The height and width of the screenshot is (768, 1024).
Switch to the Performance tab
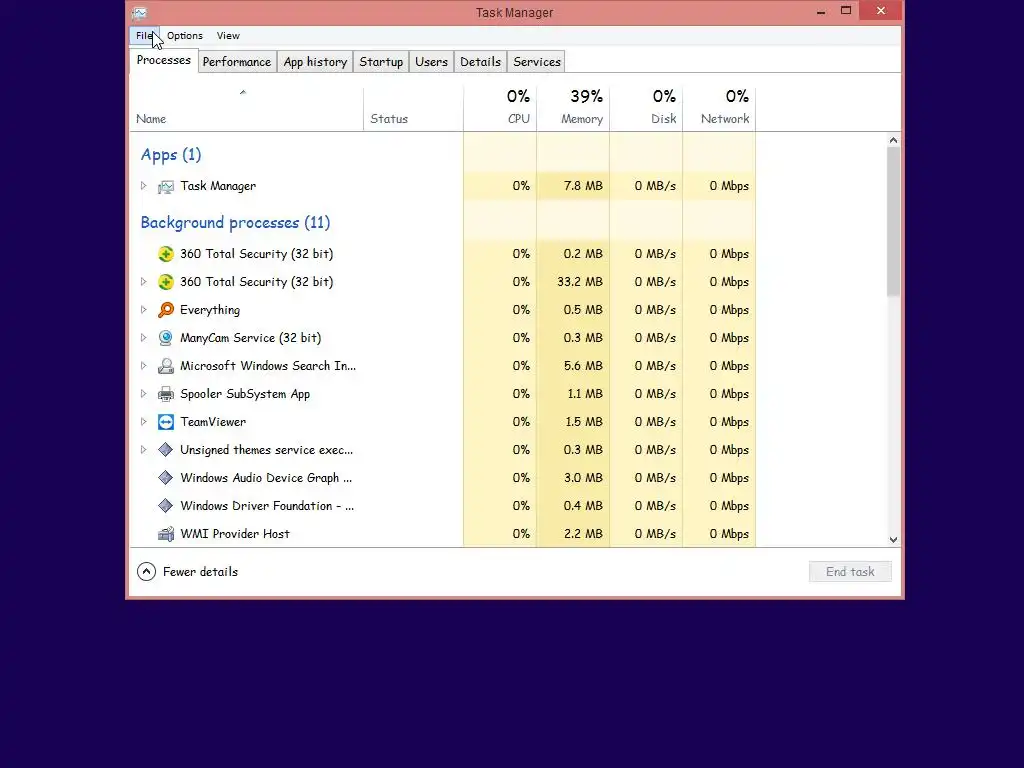pos(236,62)
